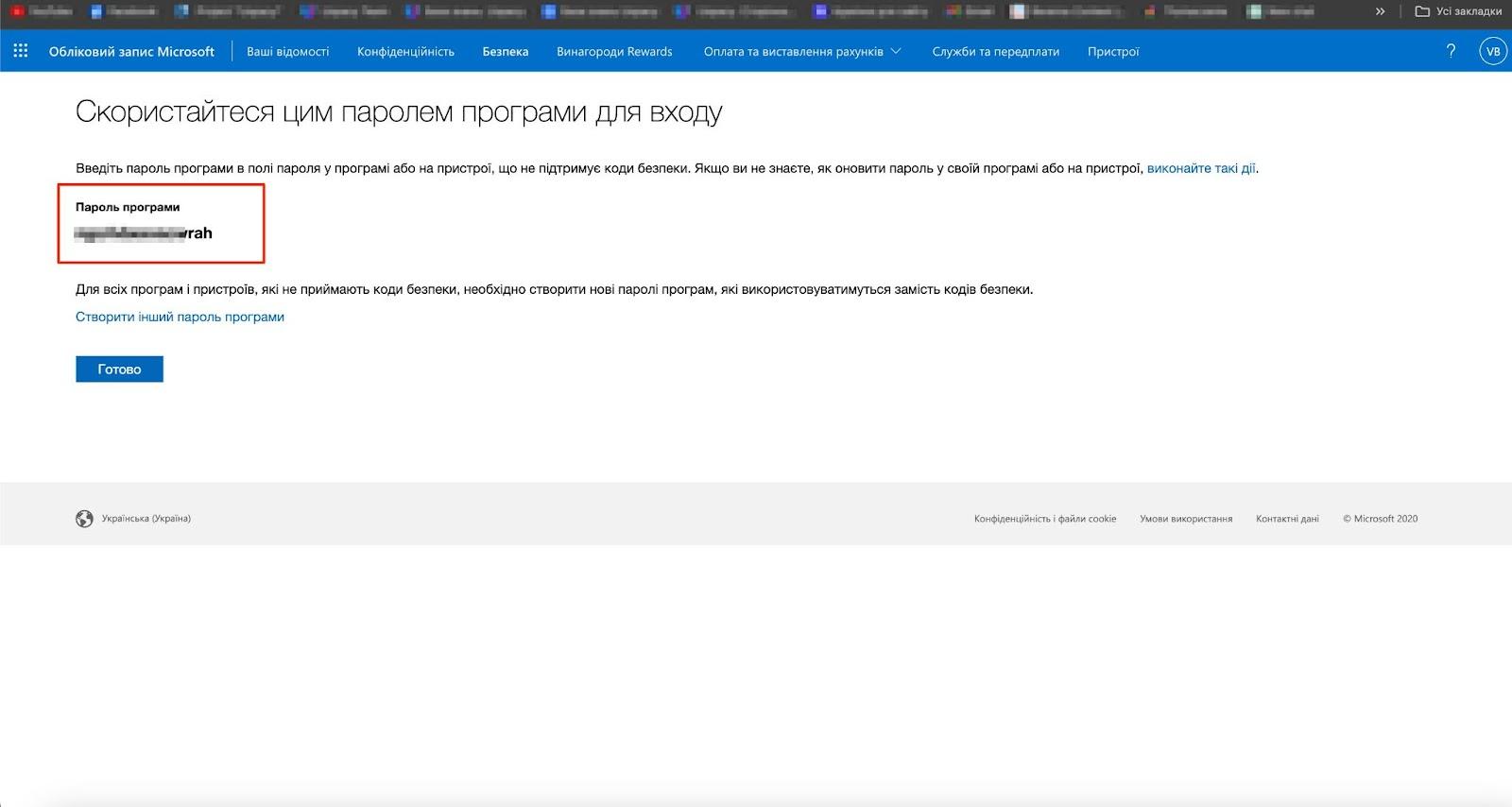This screenshot has height=807, width=1512.
Task: Click the Пароль програми label
Action: pyautogui.click(x=128, y=207)
